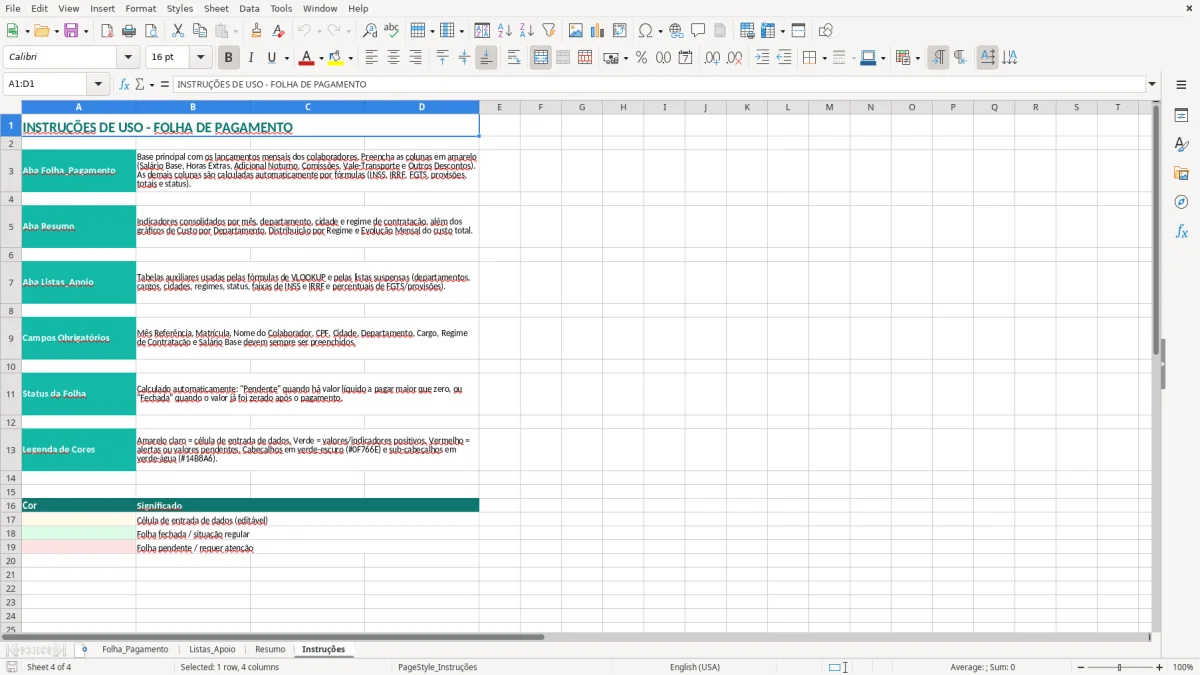1200x675 pixels.
Task: Select row header 16
Action: tap(11, 506)
